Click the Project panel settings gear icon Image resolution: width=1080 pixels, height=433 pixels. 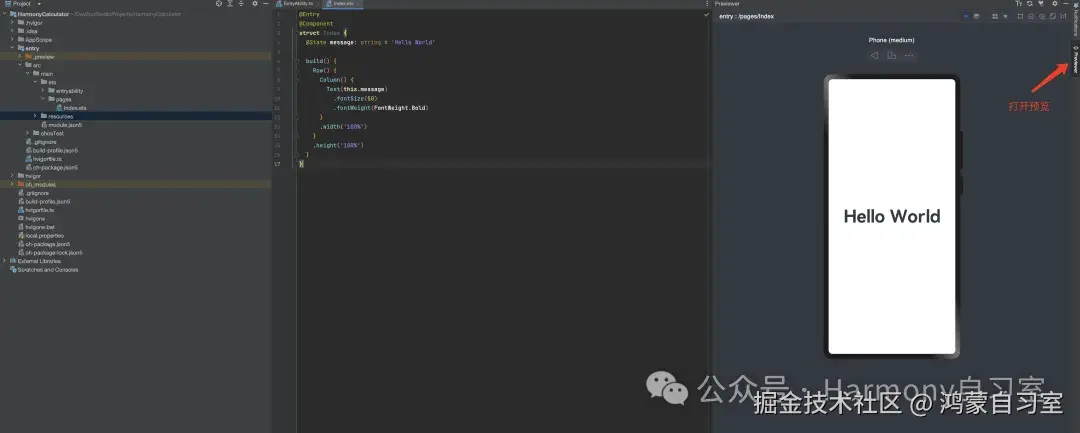pos(255,3)
